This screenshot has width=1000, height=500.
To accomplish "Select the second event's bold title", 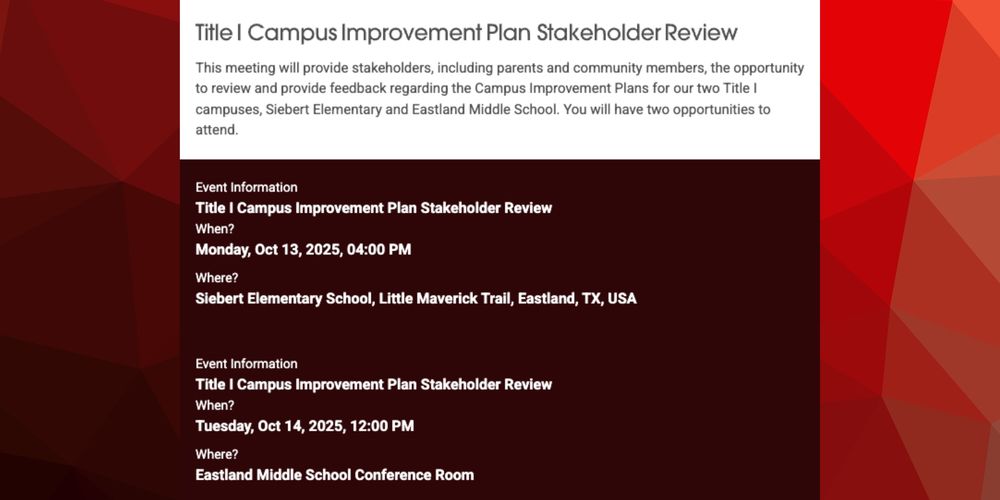I will [373, 384].
